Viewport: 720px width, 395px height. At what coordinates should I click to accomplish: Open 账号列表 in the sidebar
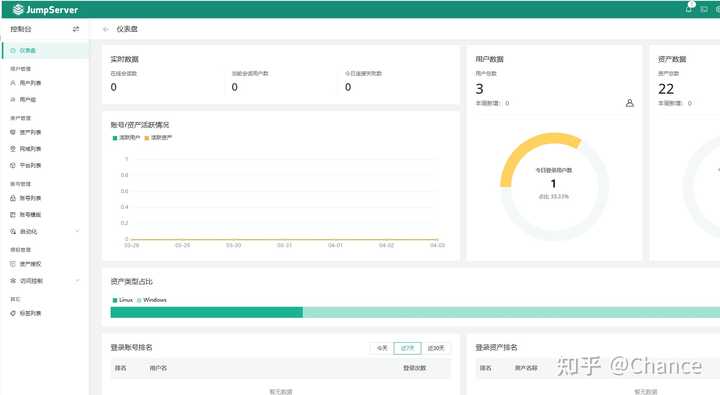coord(30,198)
